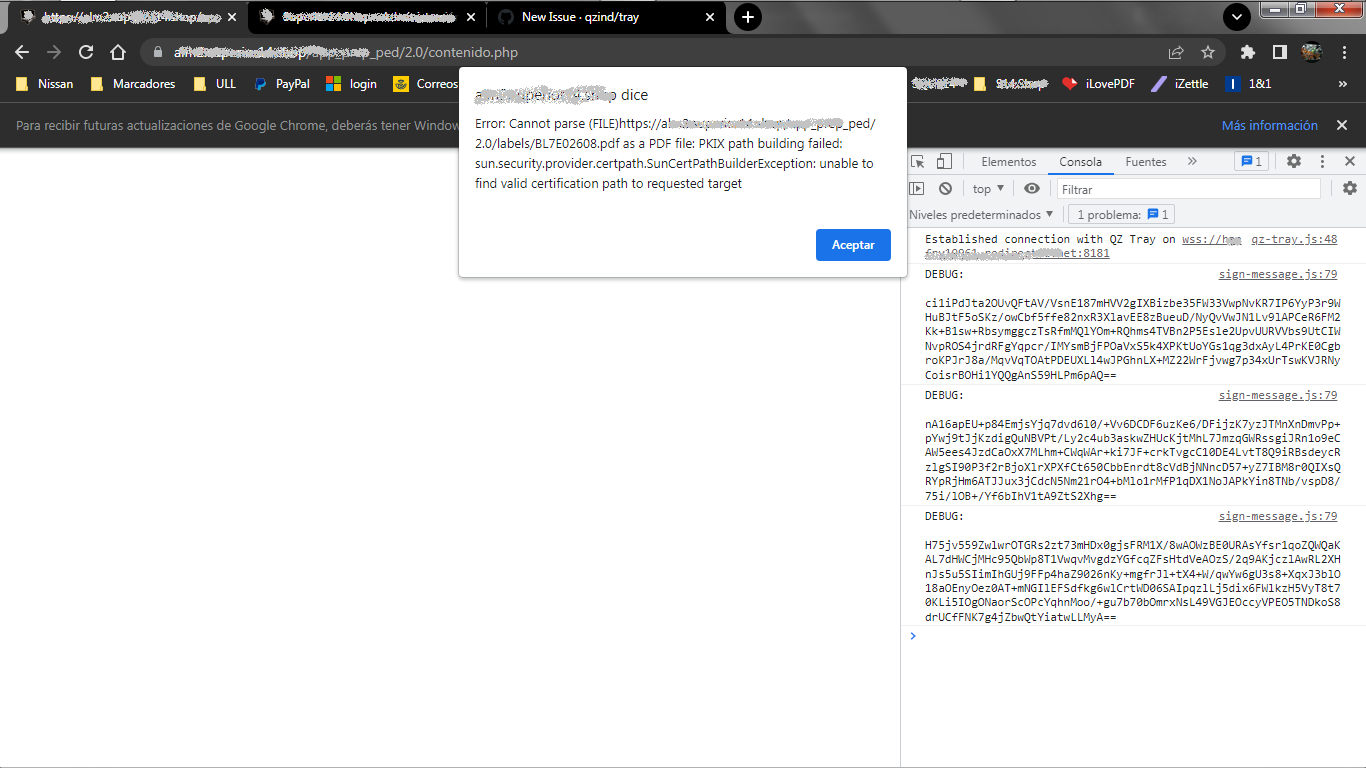1366x768 pixels.
Task: Close the New Issue qzind/tray tab
Action: 711,17
